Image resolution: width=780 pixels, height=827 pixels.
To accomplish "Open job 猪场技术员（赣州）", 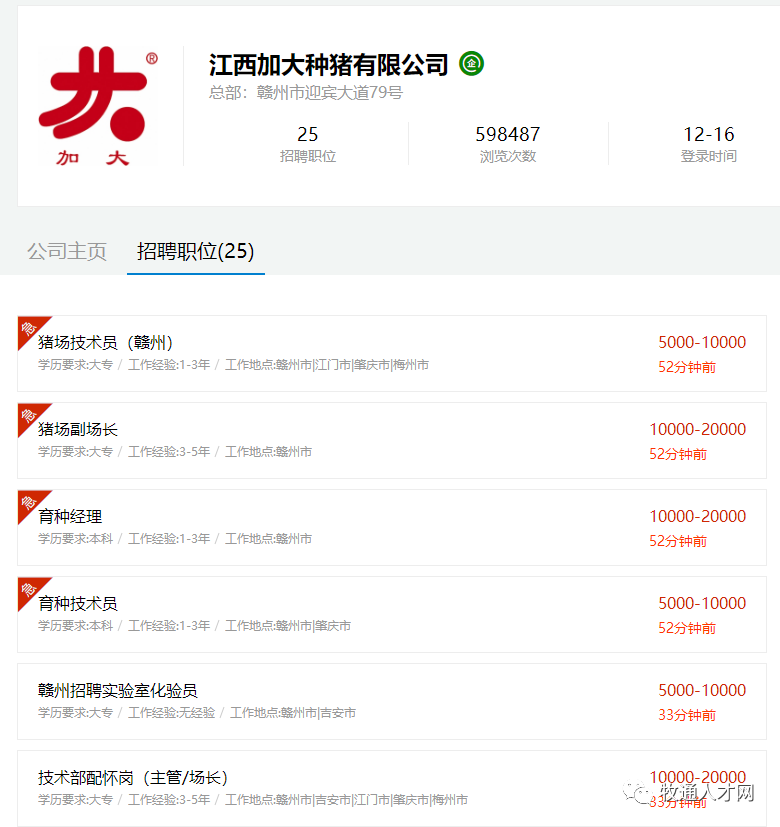I will (x=105, y=342).
